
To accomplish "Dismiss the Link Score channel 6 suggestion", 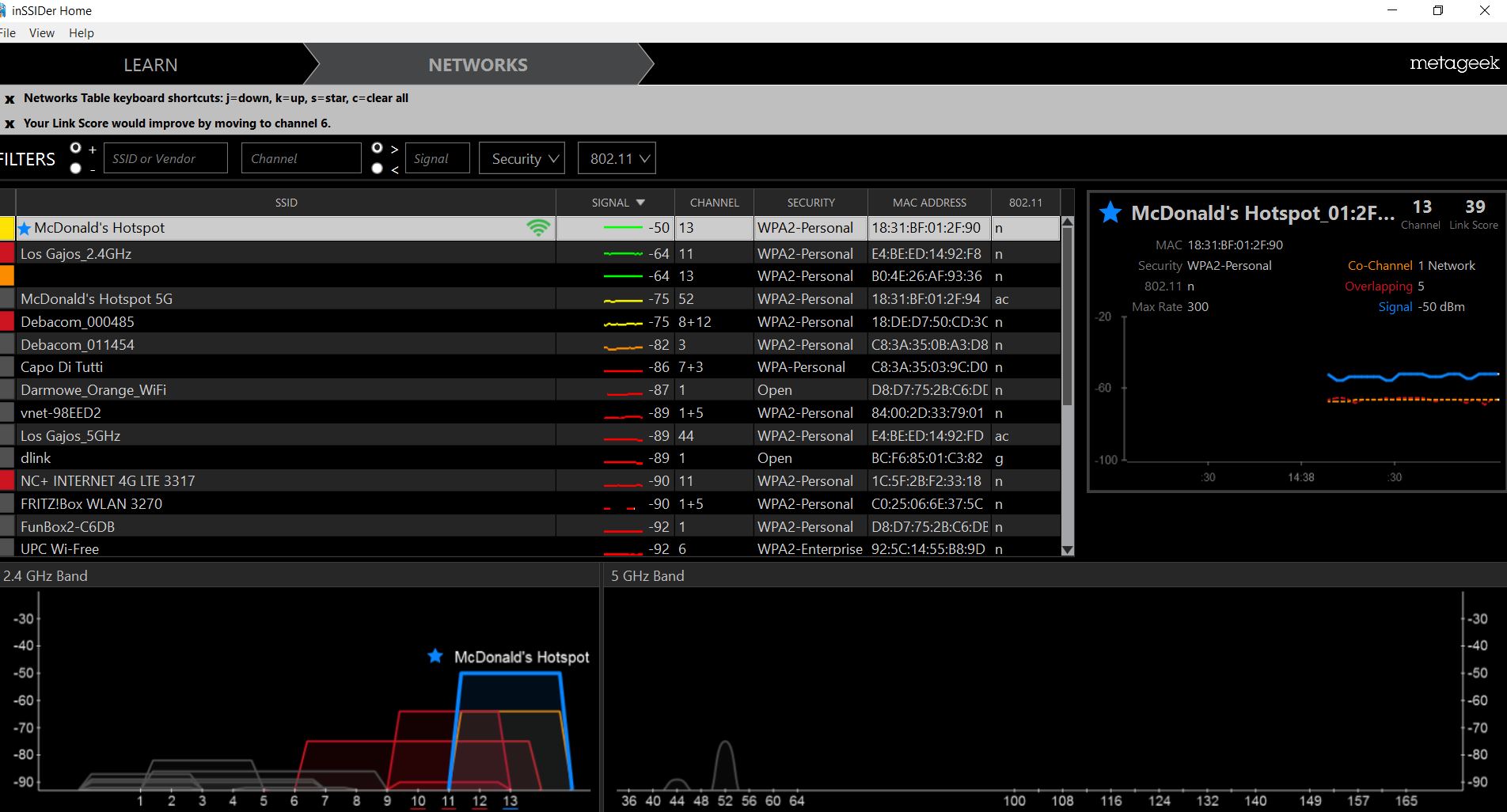I will pos(9,123).
